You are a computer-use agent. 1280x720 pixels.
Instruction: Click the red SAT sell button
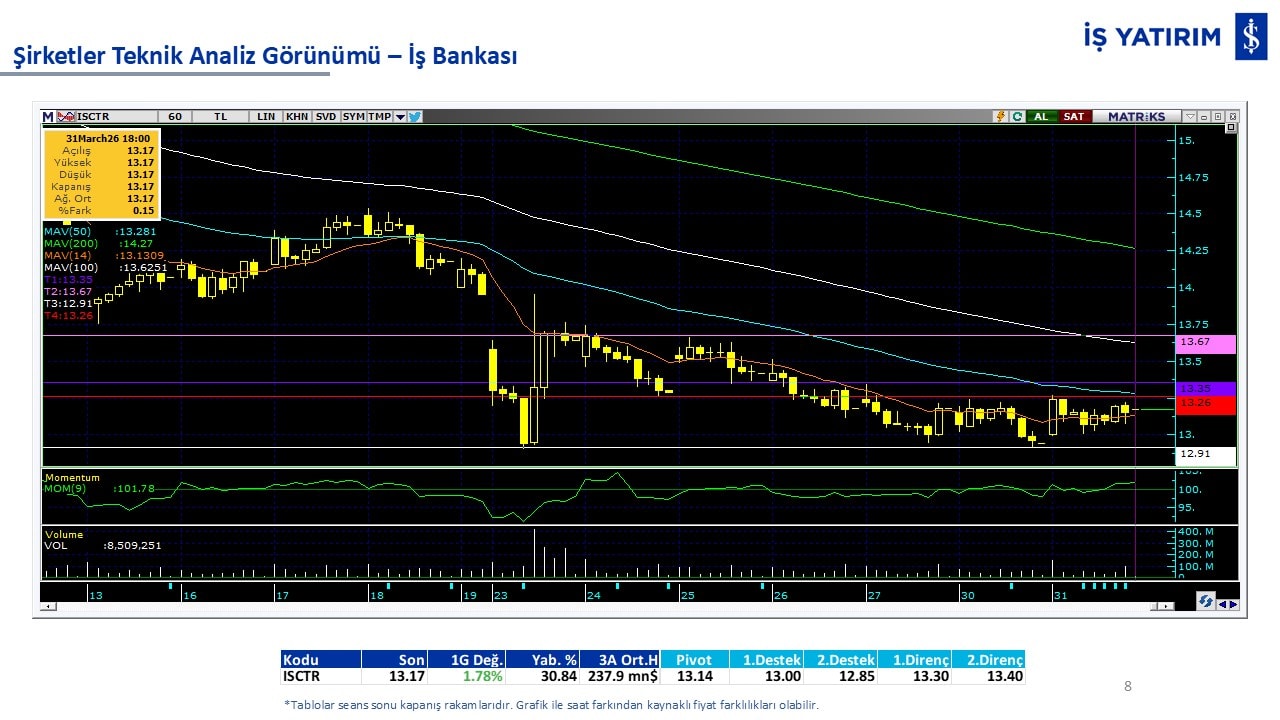coord(1073,117)
